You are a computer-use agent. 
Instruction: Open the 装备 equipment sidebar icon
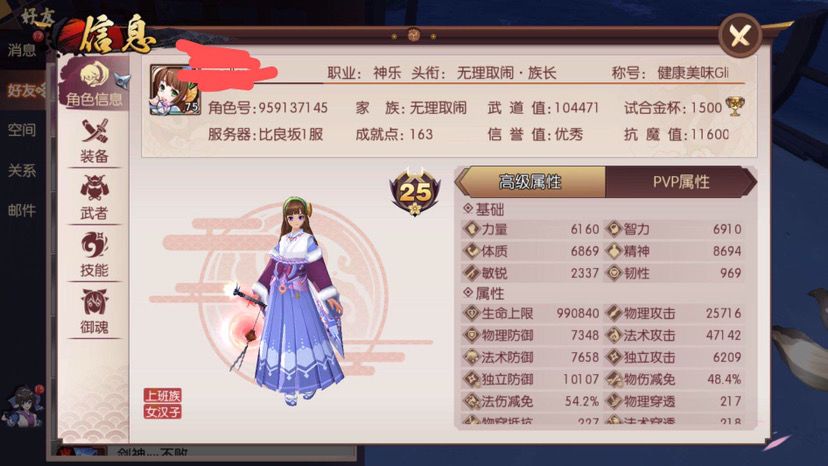pyautogui.click(x=94, y=141)
